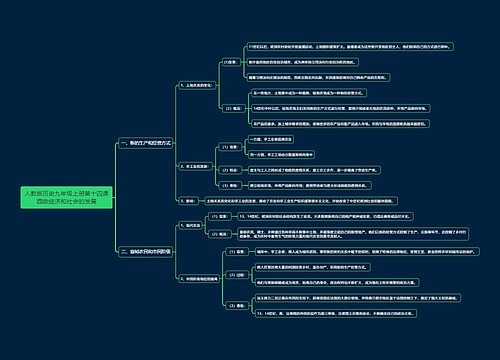Click the bottom leaf beginning '13、14世纪'
Image resolution: width=500 pixels, height=360 pixels.
(336, 313)
